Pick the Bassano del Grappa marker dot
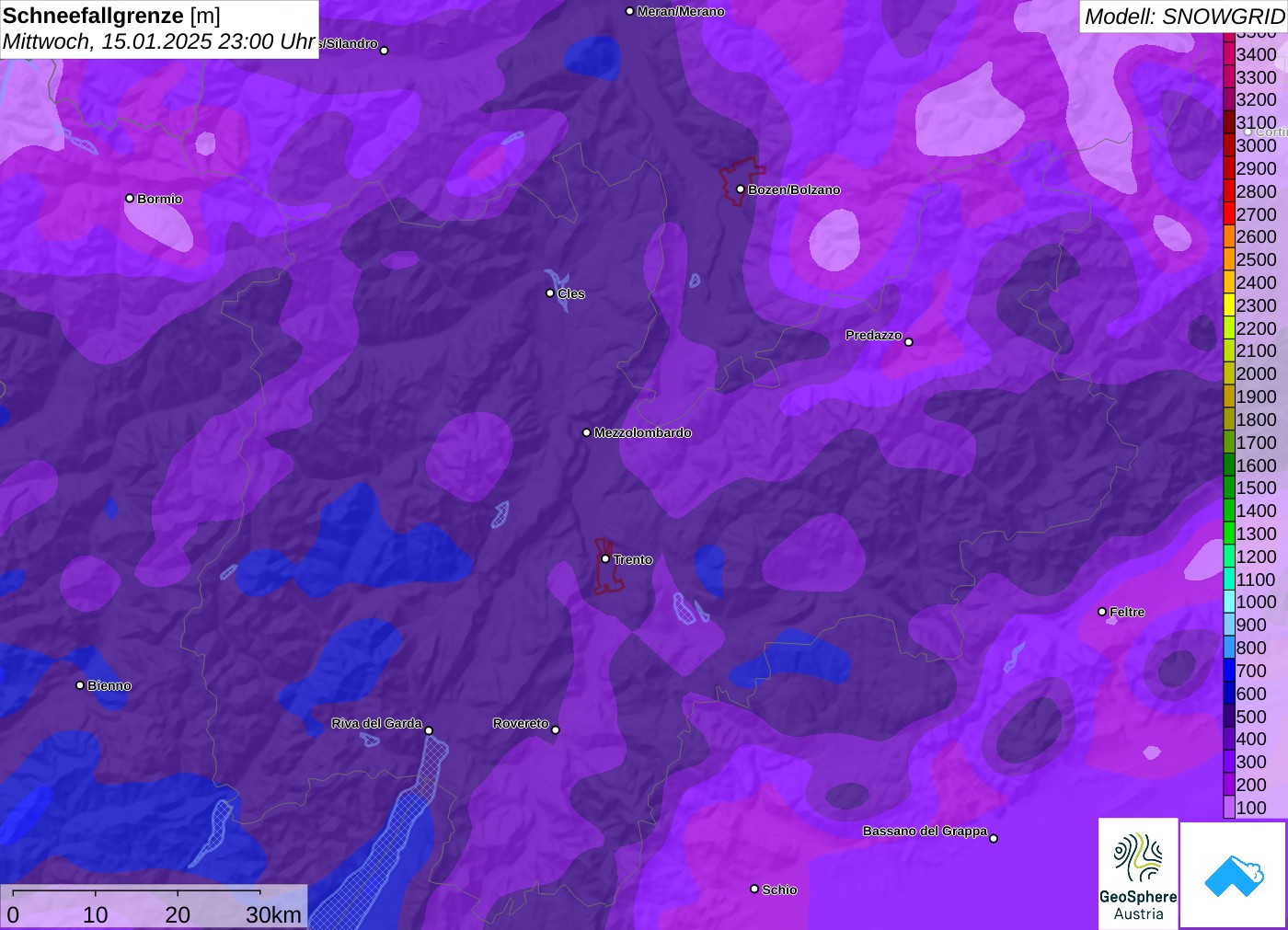 coord(994,838)
